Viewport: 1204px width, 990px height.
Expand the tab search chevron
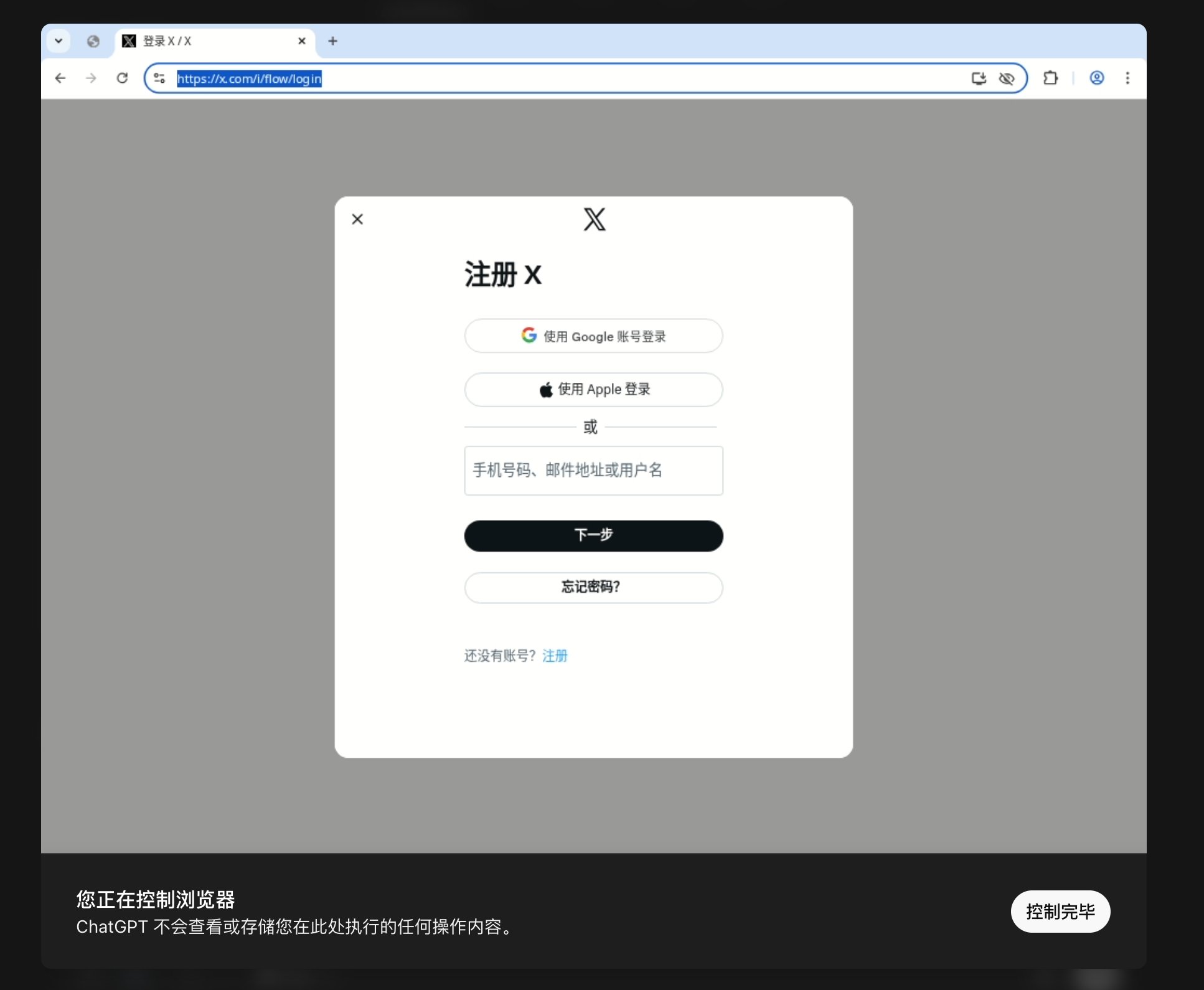coord(59,41)
